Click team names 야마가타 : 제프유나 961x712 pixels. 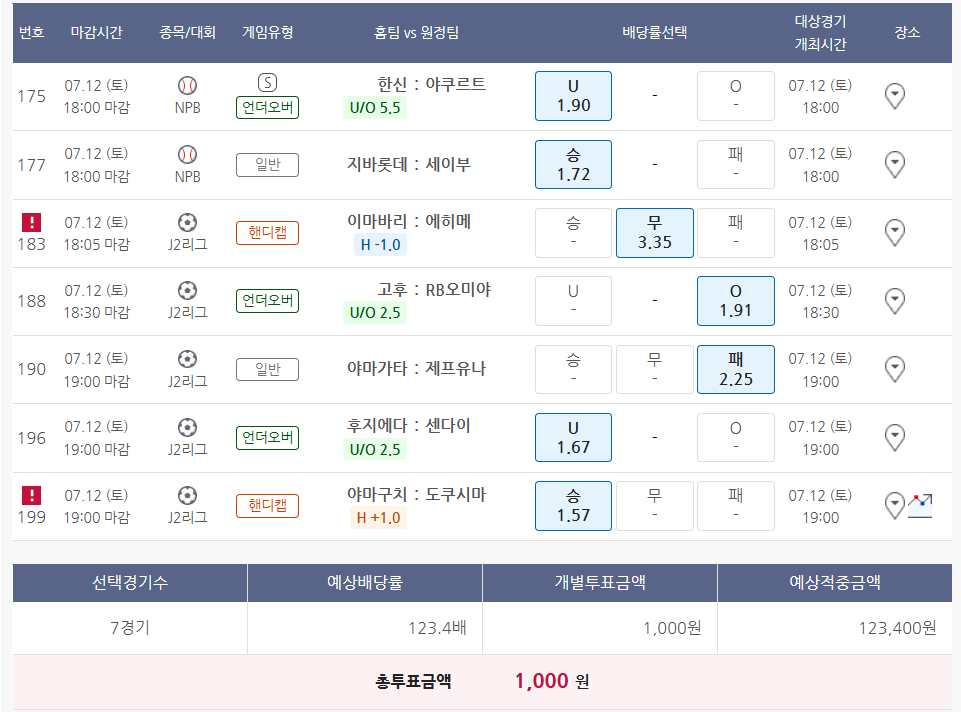point(416,368)
